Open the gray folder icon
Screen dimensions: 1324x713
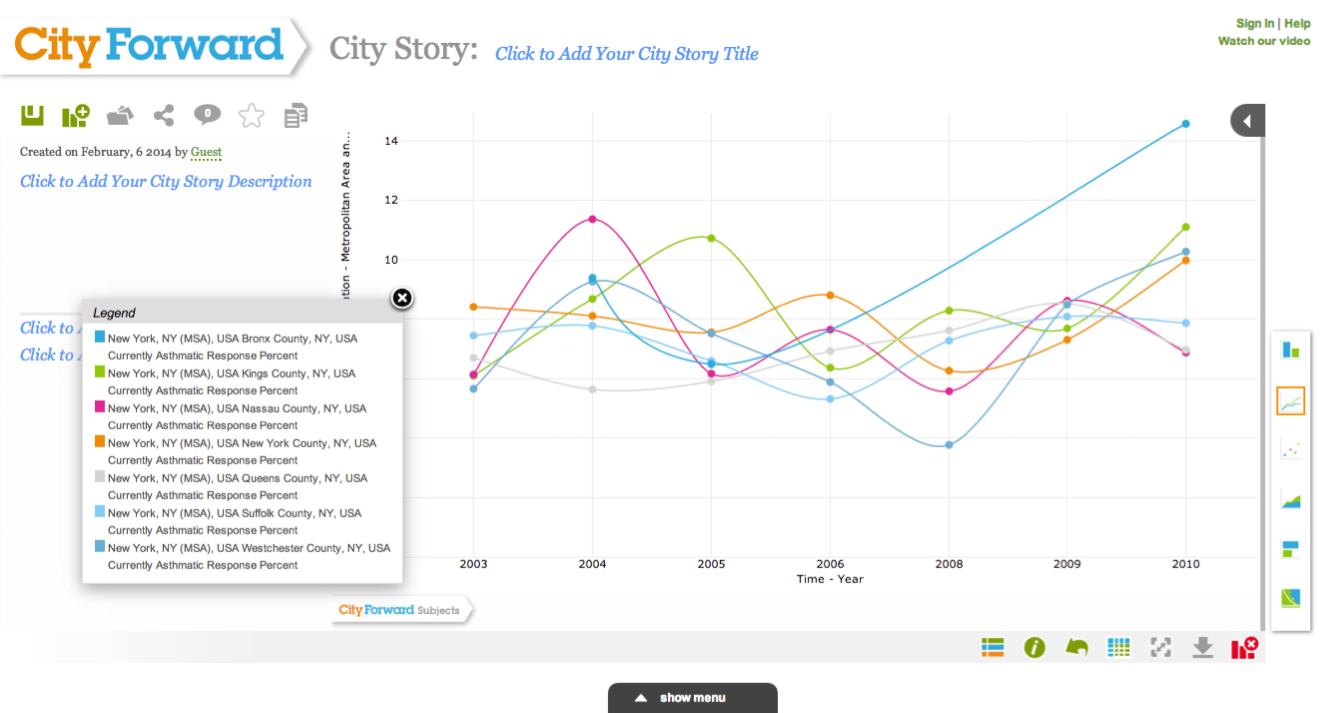(x=120, y=116)
